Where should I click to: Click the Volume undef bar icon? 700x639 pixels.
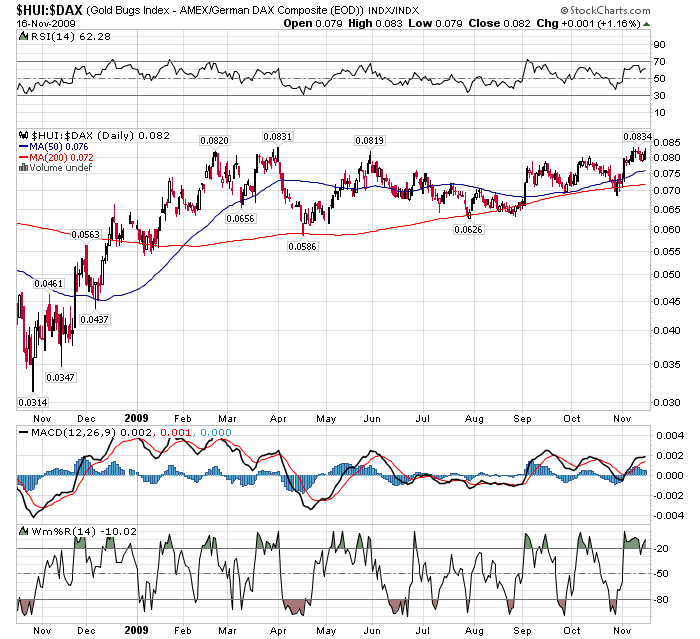[24, 167]
